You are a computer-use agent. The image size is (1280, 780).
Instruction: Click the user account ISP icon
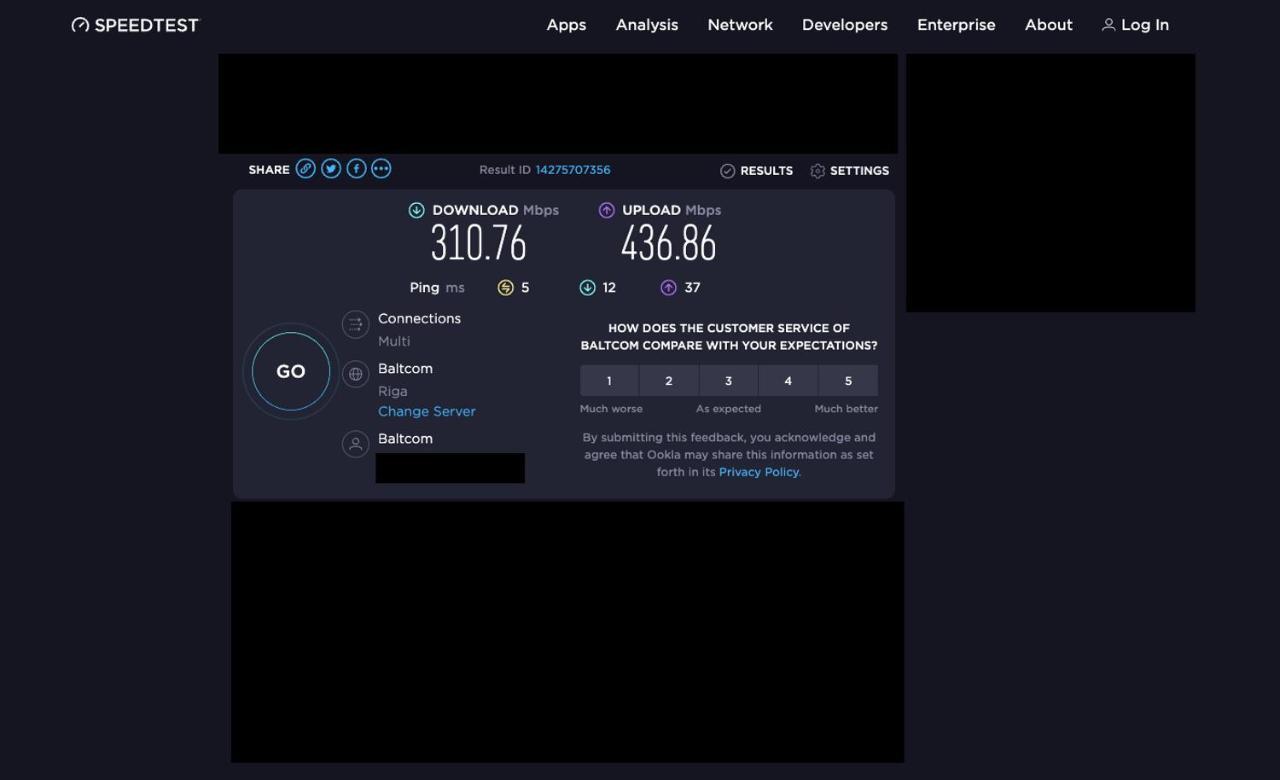pos(355,444)
